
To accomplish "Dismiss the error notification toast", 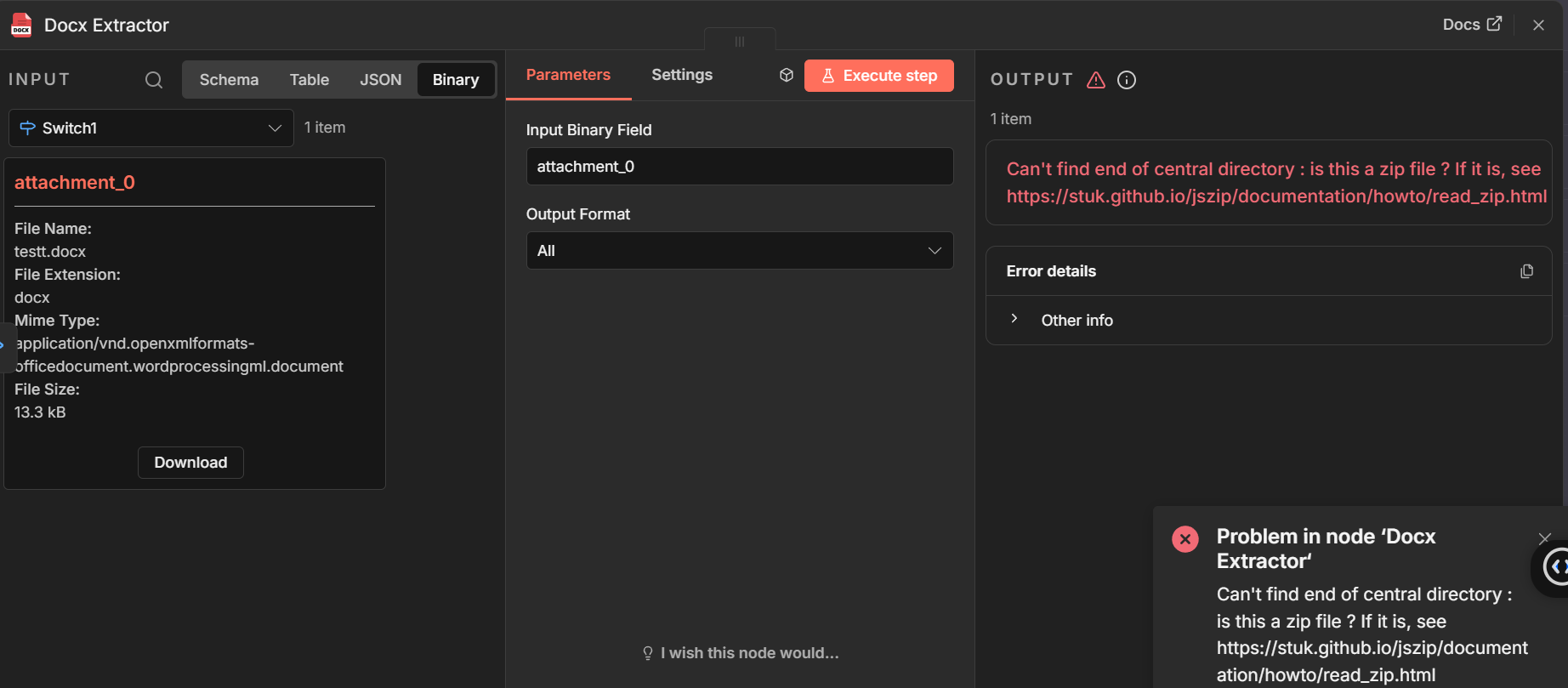I will [1544, 538].
